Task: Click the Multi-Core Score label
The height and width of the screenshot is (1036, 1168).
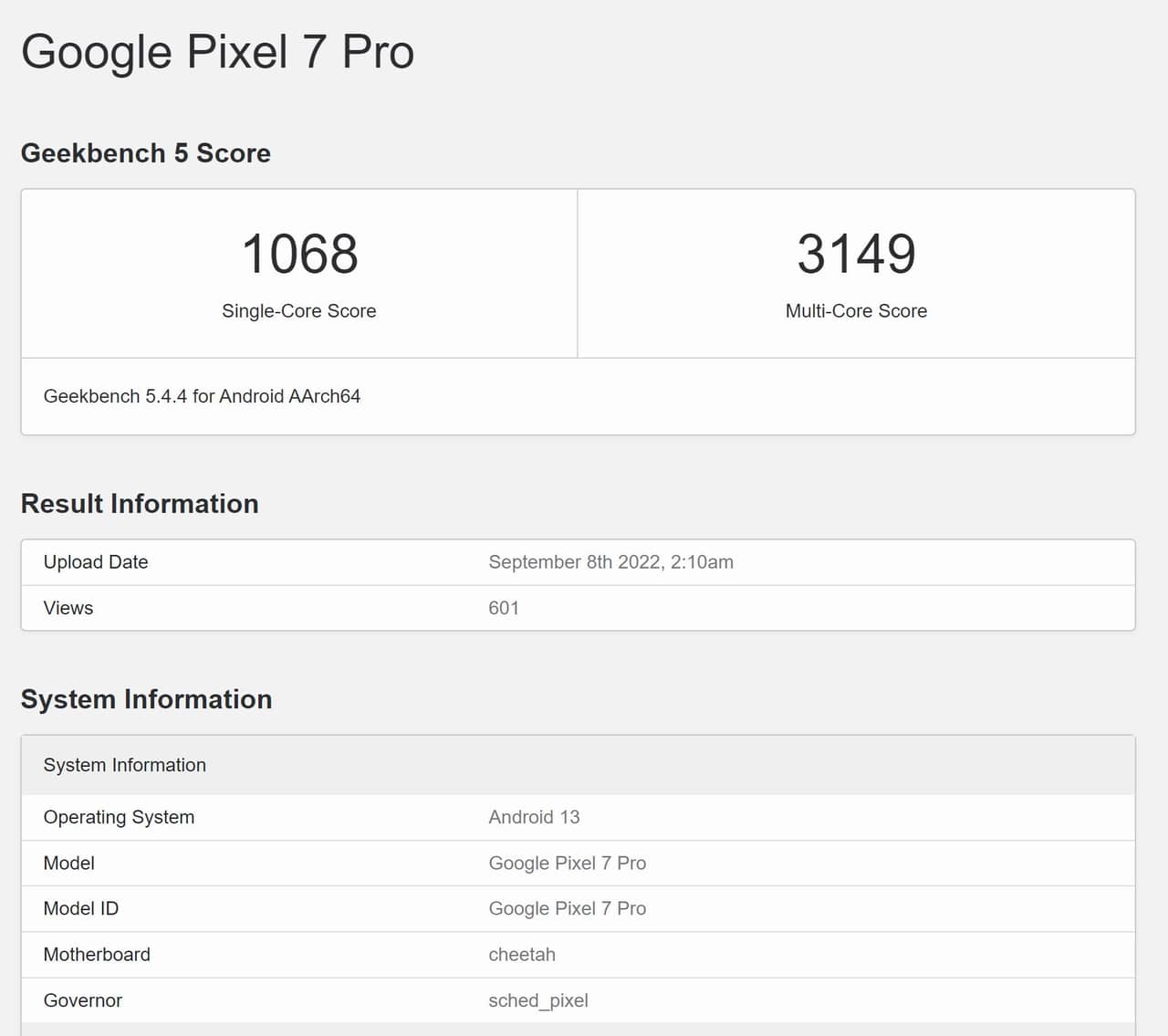Action: point(856,311)
